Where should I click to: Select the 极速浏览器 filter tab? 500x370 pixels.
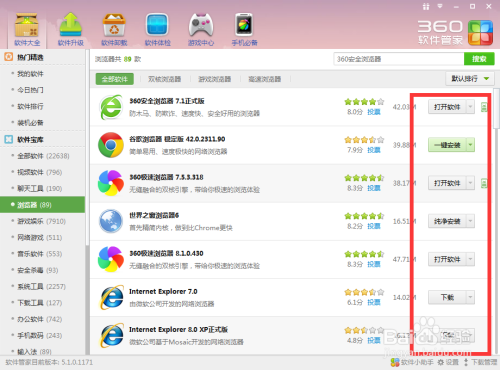coord(265,79)
